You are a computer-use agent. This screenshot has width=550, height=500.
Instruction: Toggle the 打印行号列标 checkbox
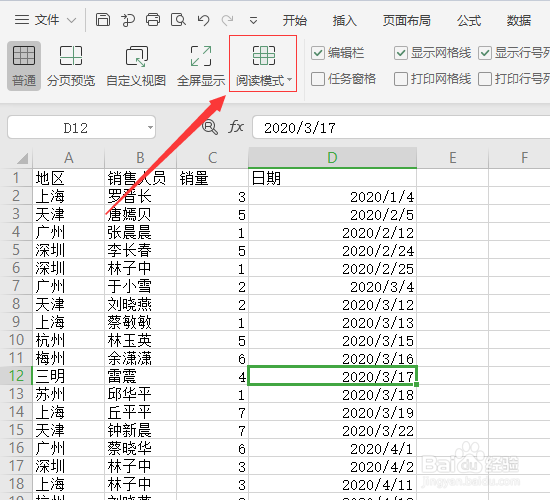(x=485, y=79)
